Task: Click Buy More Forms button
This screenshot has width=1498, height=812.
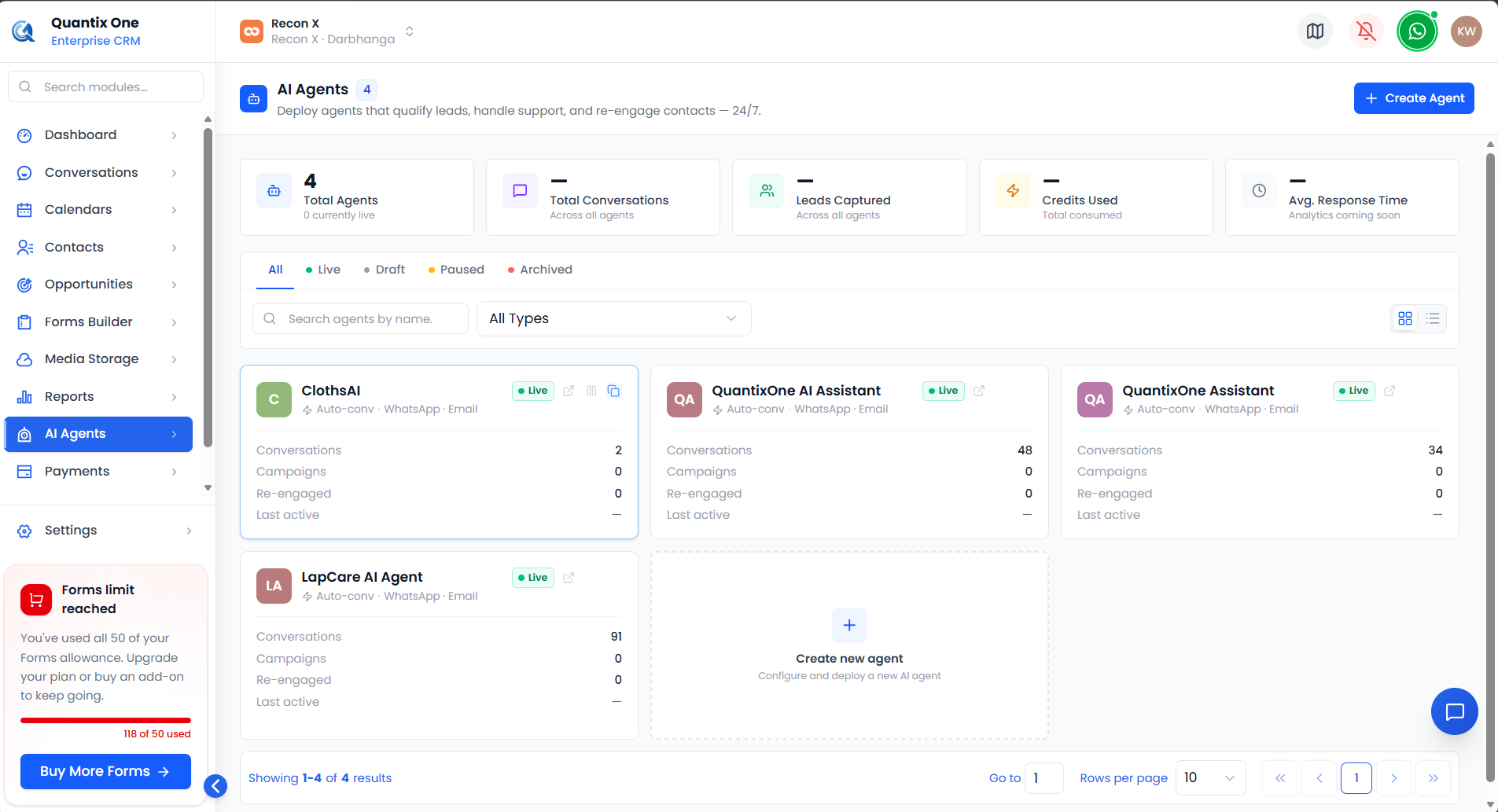Action: pyautogui.click(x=105, y=771)
